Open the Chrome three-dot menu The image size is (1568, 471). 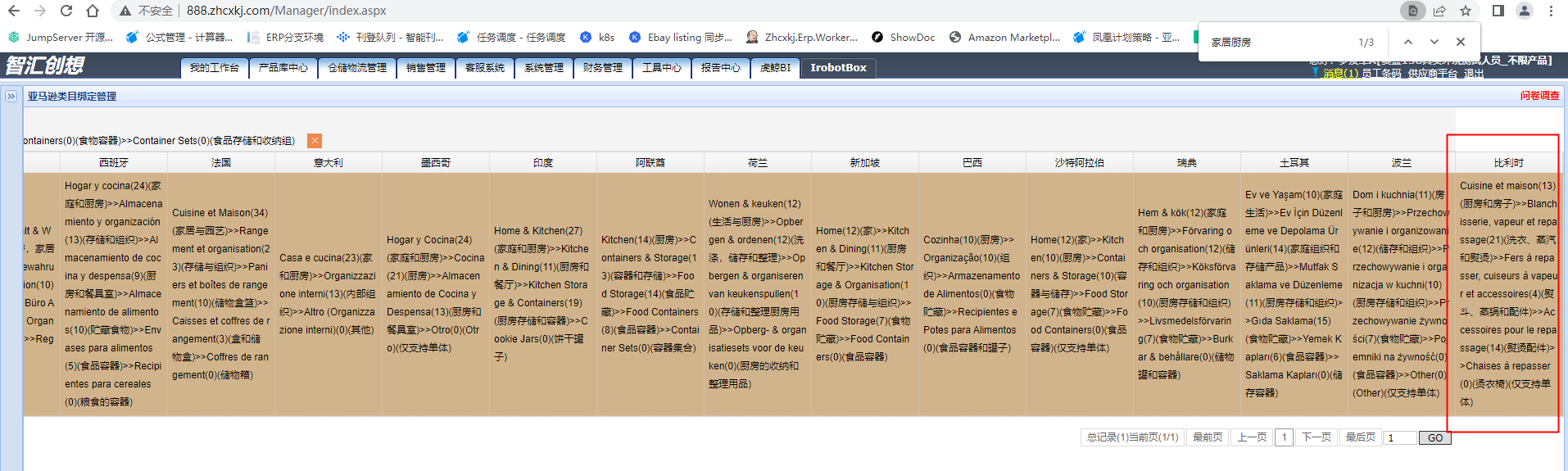(1551, 11)
